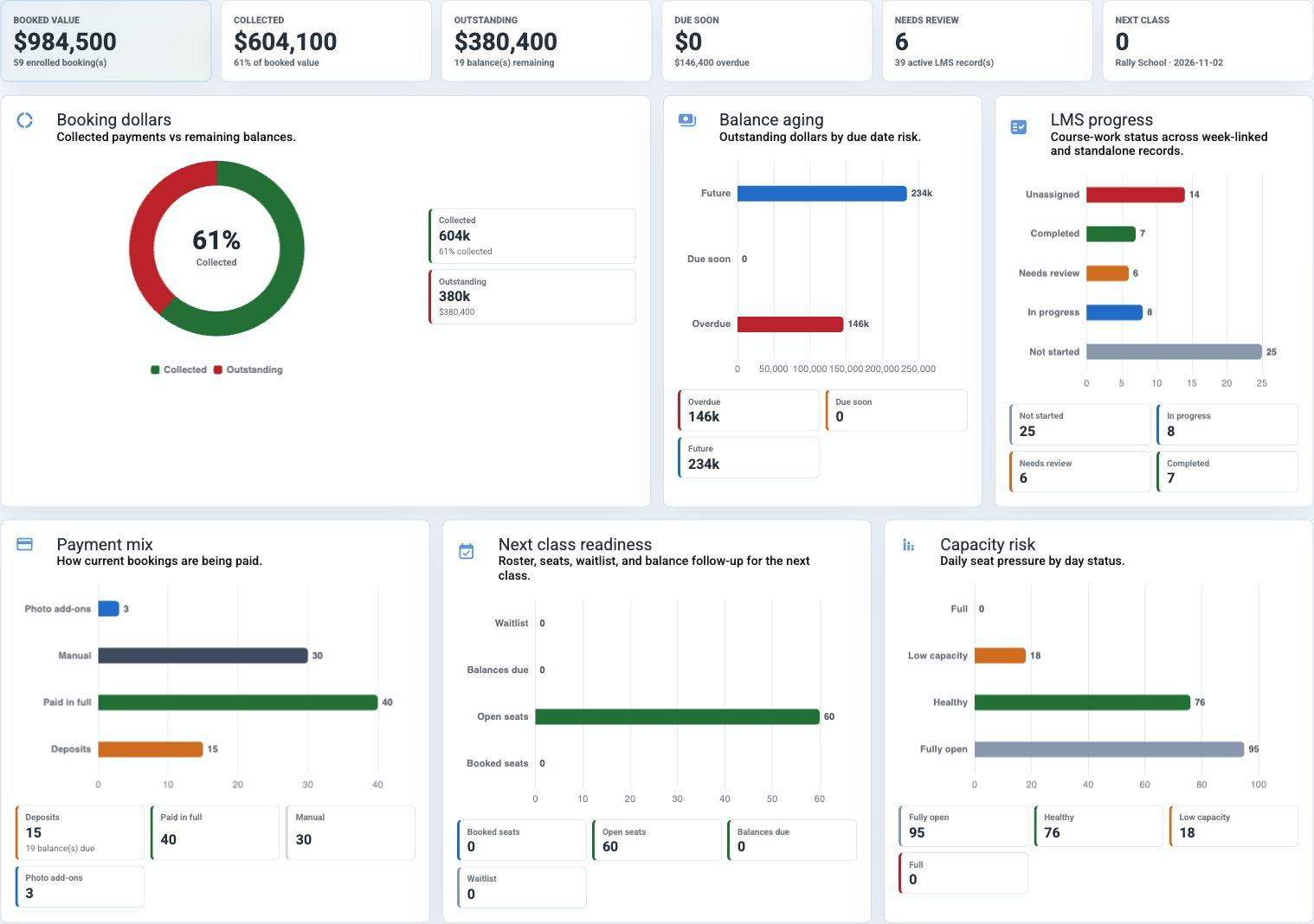Select the Deposits 15 tile

point(80,832)
